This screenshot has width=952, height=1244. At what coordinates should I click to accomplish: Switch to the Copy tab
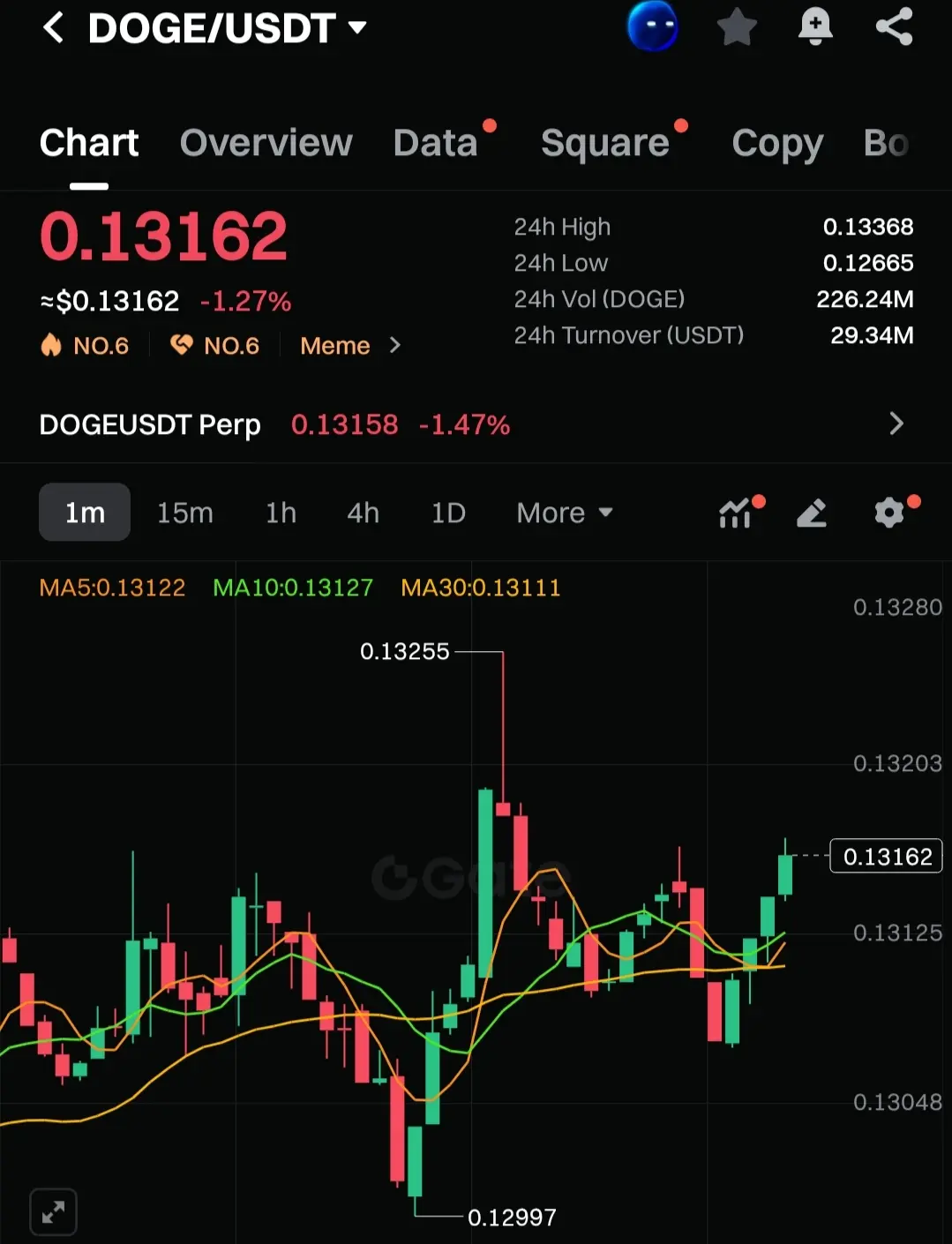coord(777,143)
